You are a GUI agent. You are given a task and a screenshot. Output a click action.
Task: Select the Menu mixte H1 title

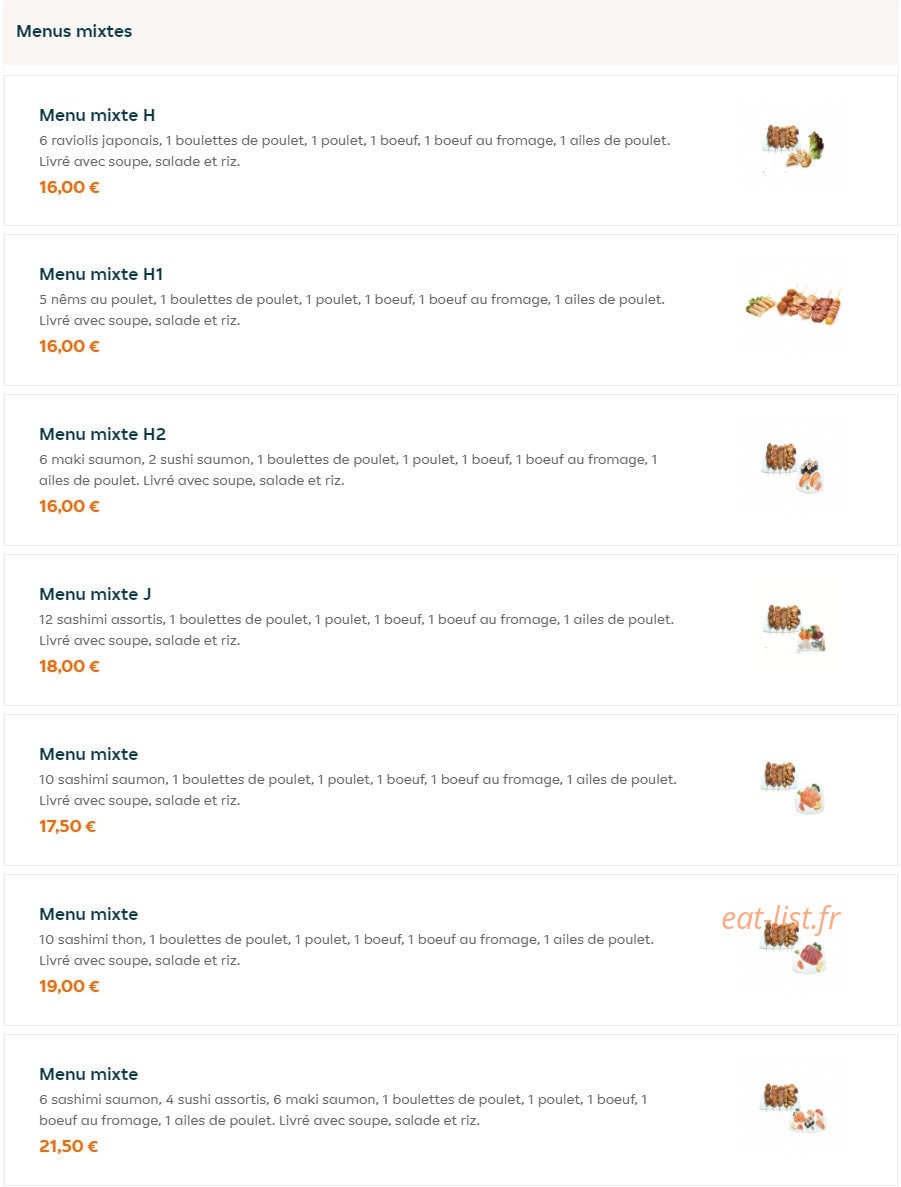(x=101, y=274)
